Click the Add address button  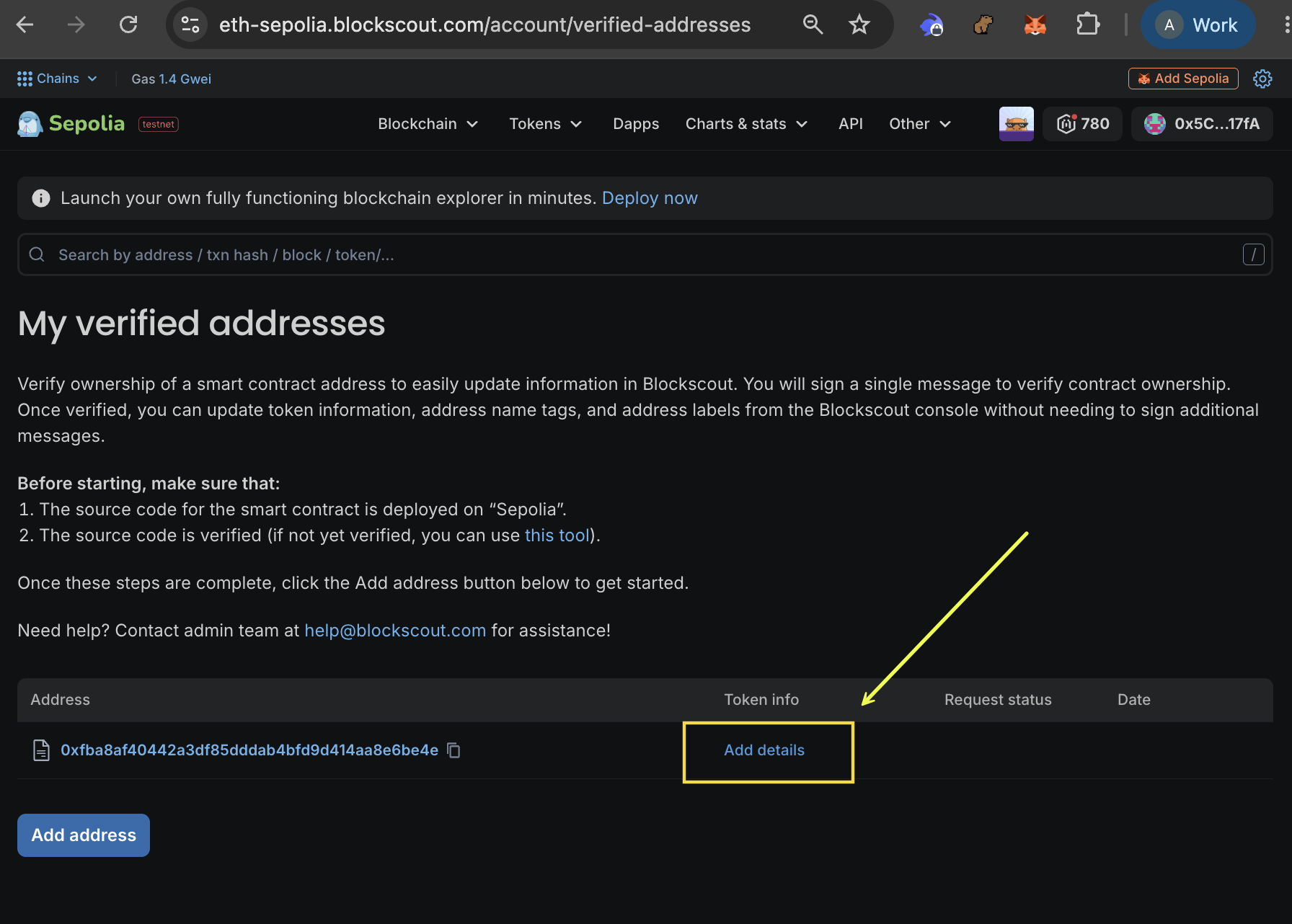(x=84, y=835)
